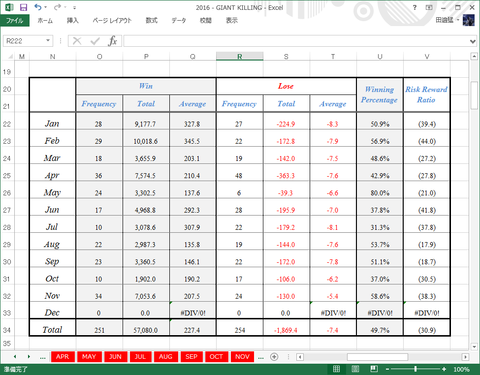Open the Customize Quick Access Toolbar dropdown
Image resolution: width=480 pixels, height=375 pixels.
coord(74,8)
